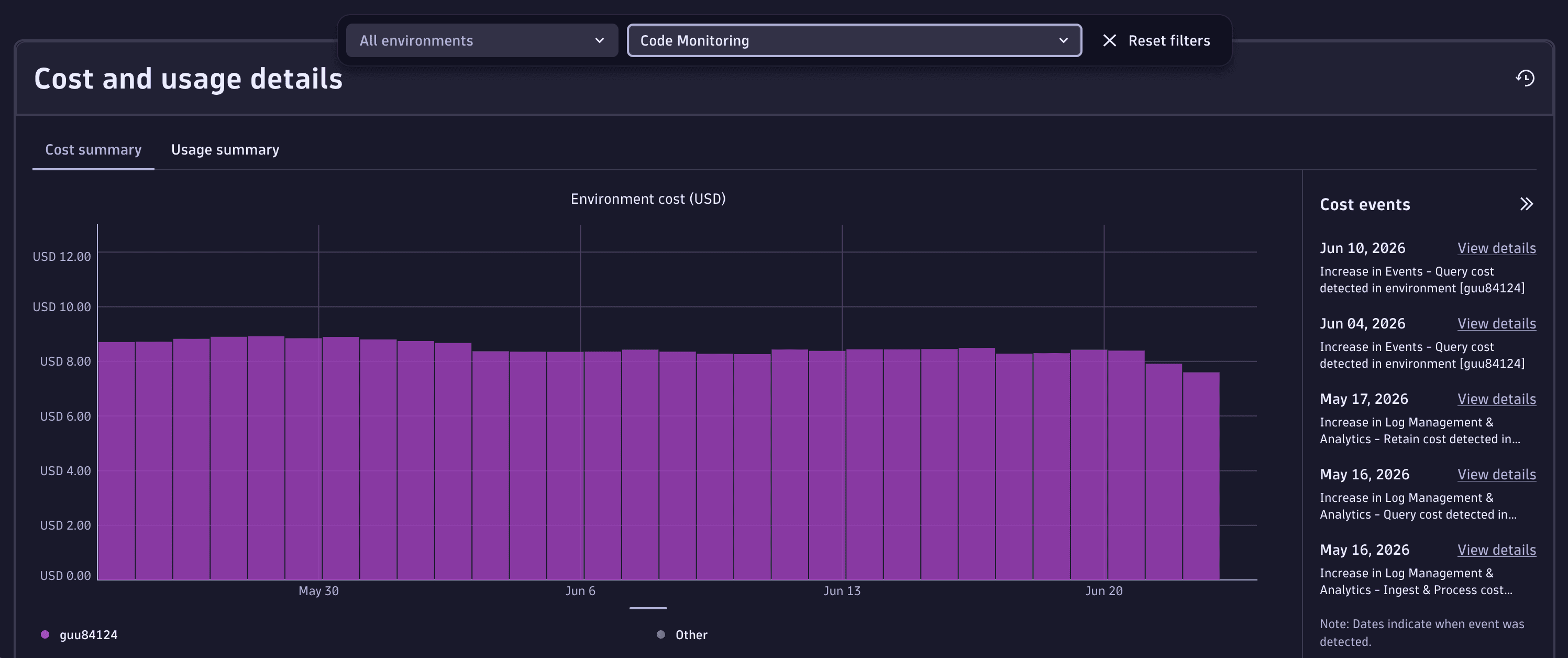
Task: Click the legend pagination indicator below chart
Action: (648, 608)
